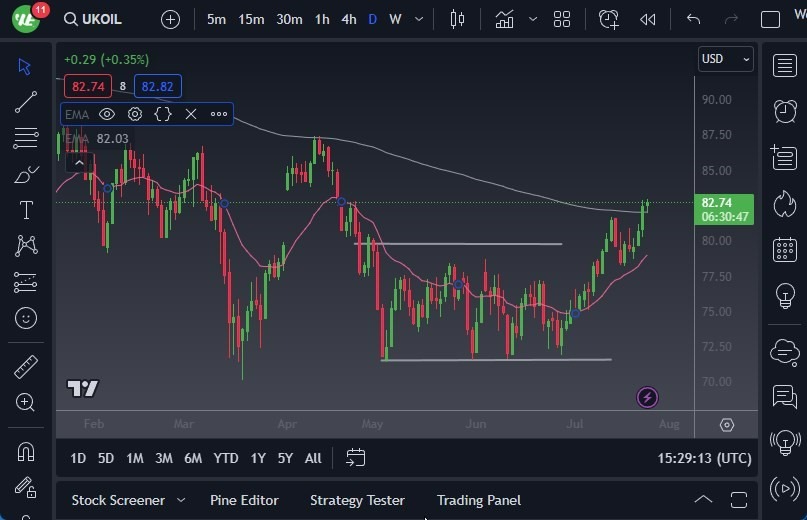Remove the EMA indicator using X
This screenshot has width=807, height=520.
[190, 114]
